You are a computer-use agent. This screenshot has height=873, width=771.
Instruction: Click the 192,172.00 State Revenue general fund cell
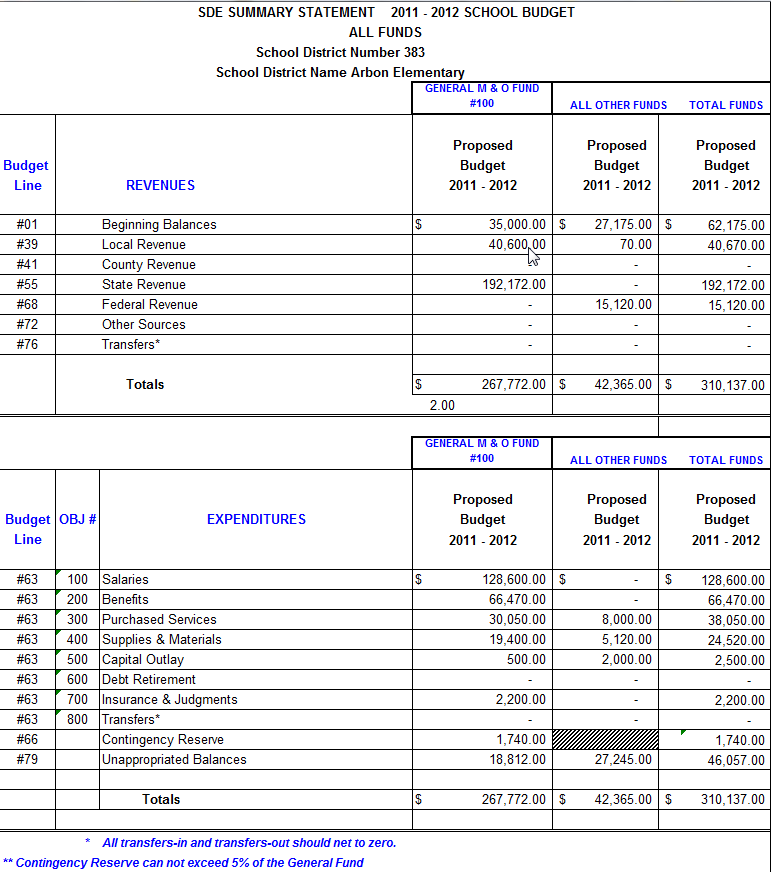(x=482, y=285)
